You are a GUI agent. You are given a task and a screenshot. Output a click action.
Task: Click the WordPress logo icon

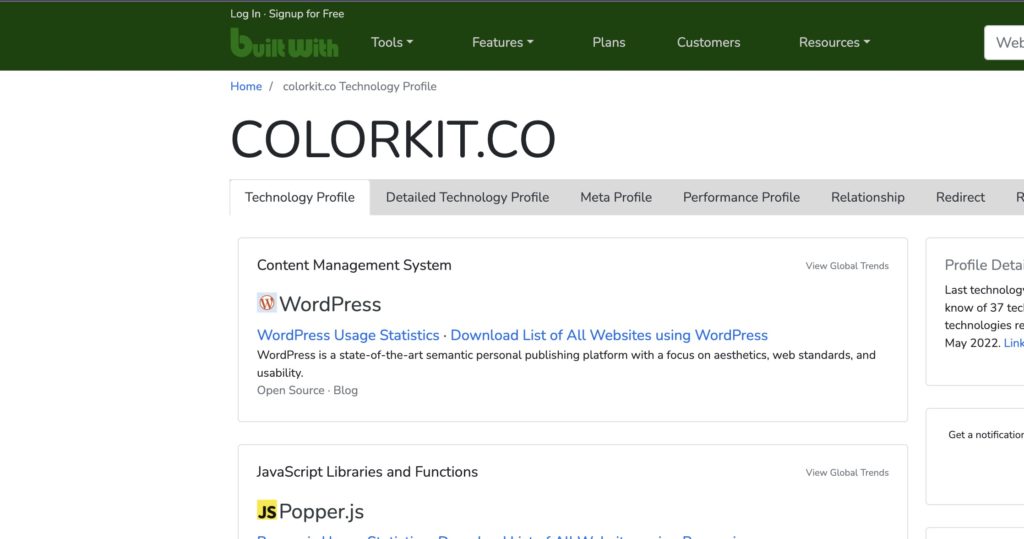pyautogui.click(x=266, y=302)
